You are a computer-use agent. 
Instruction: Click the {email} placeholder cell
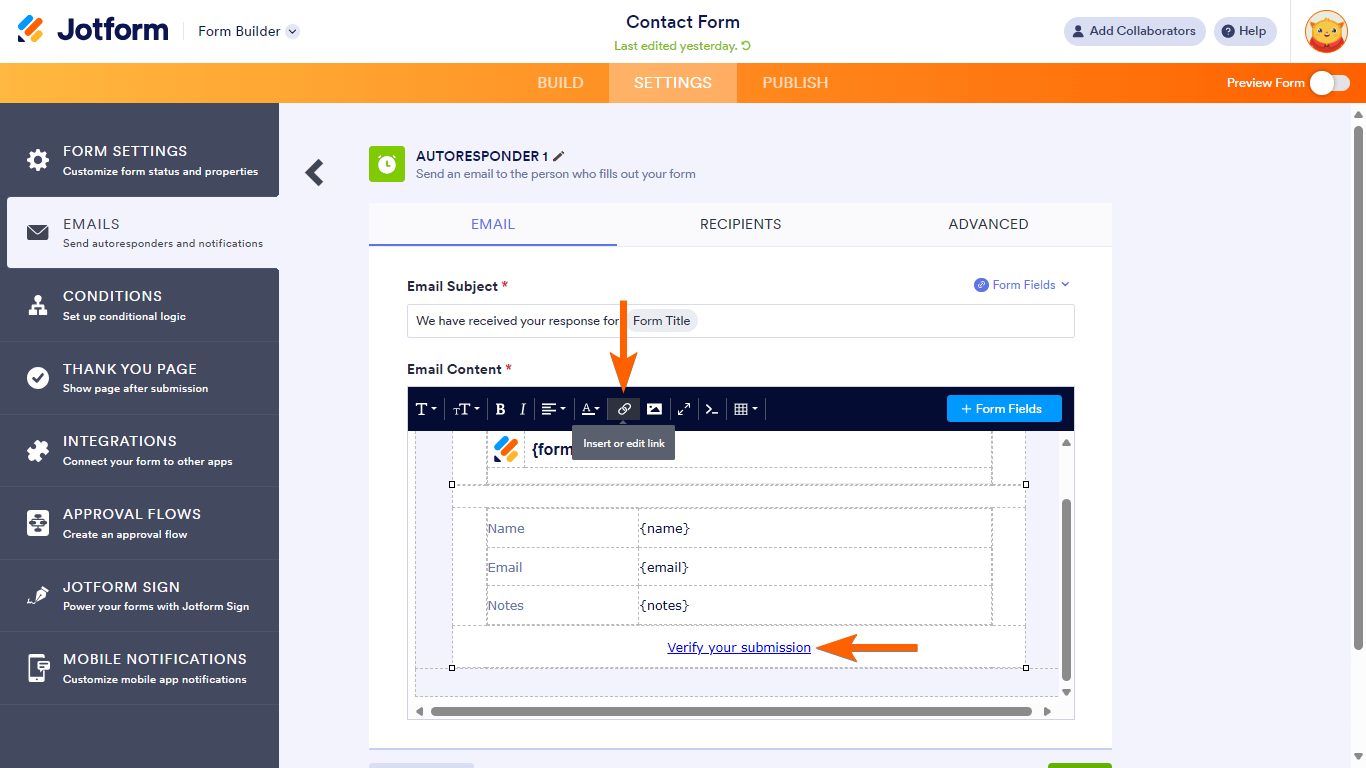(815, 567)
